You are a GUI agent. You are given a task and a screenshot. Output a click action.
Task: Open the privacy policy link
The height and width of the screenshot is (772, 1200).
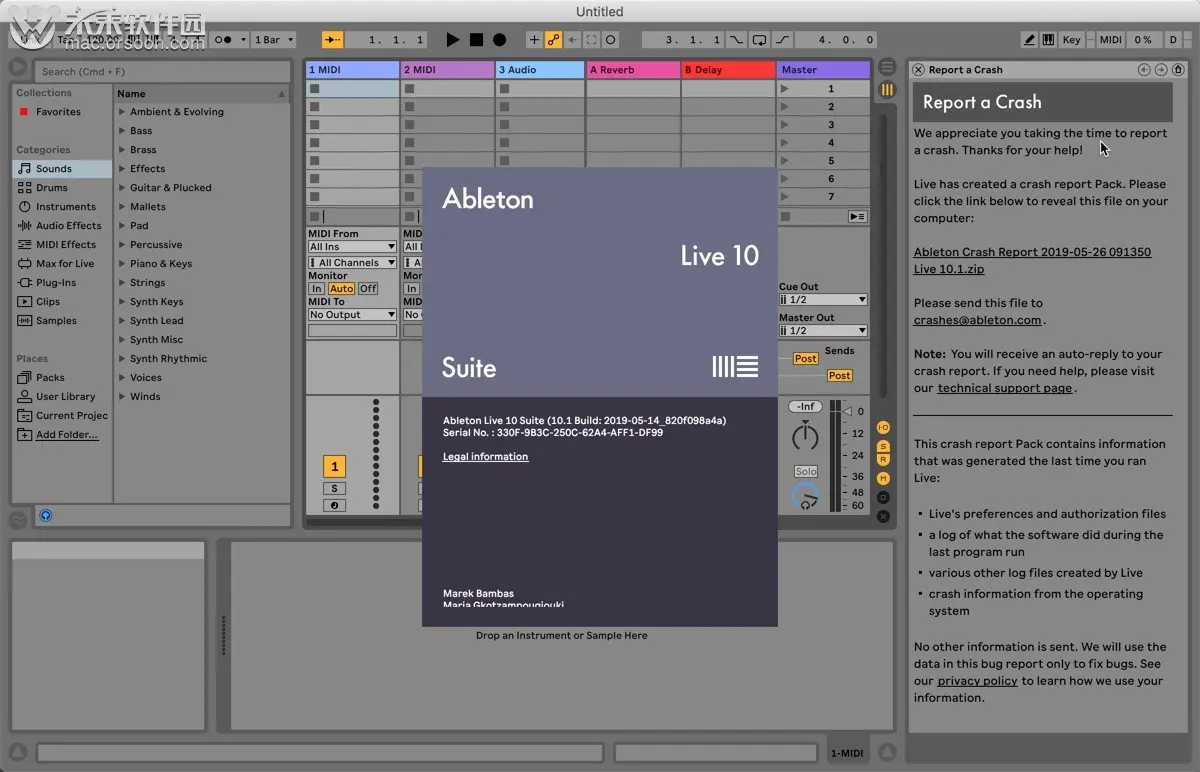977,681
